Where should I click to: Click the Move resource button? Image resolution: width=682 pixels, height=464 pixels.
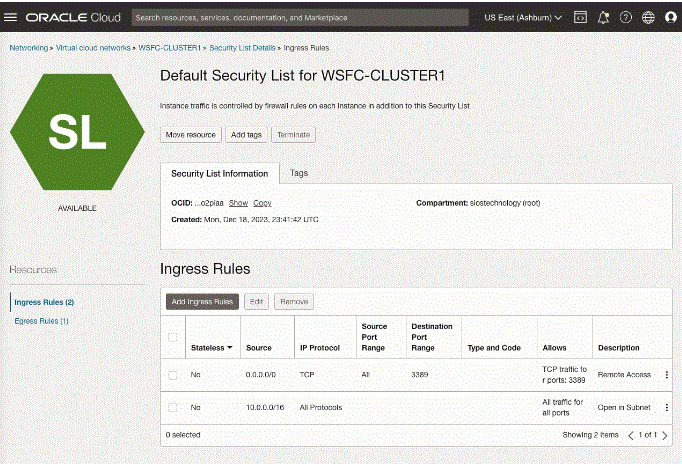coord(190,134)
